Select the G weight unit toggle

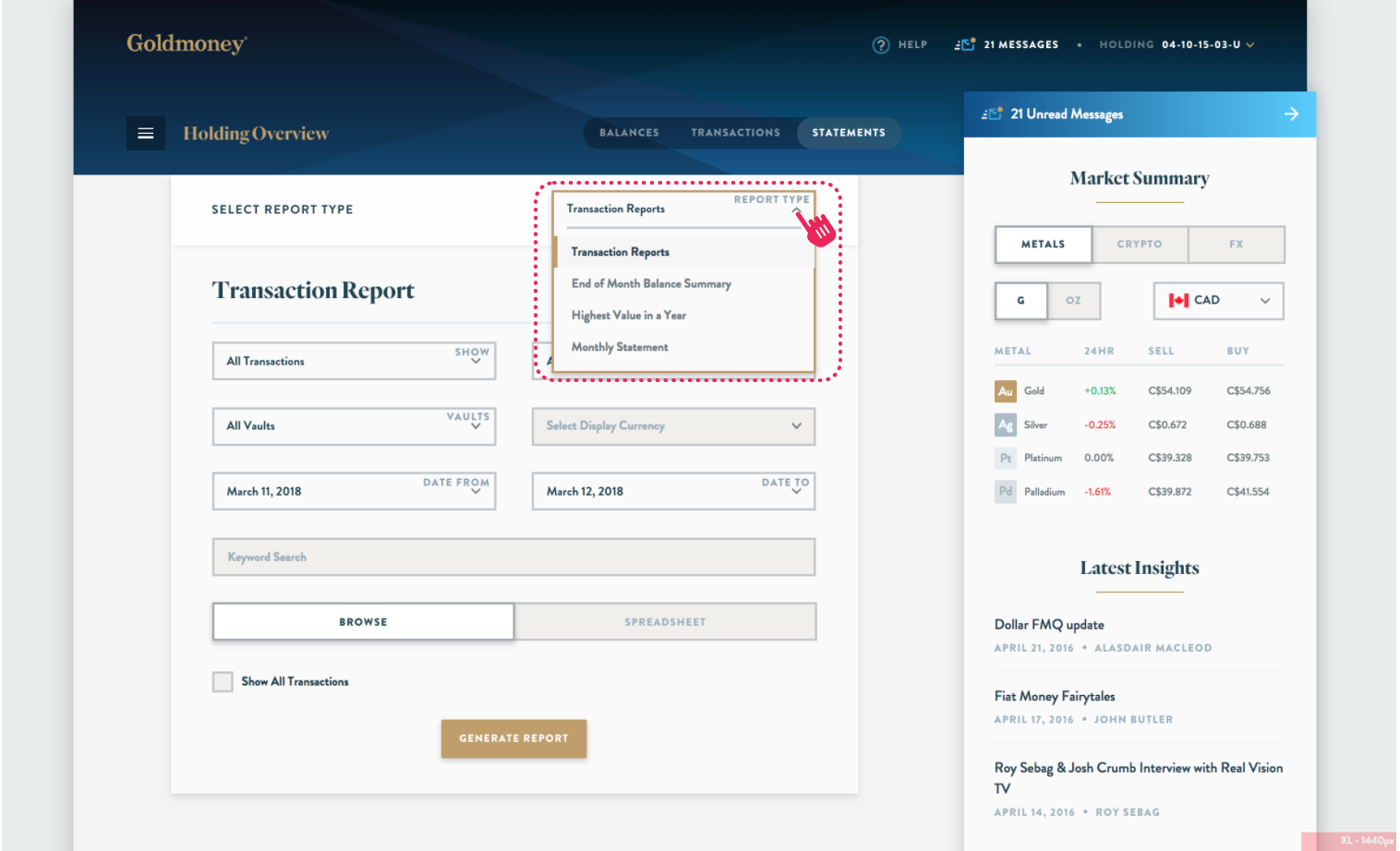tap(1020, 300)
